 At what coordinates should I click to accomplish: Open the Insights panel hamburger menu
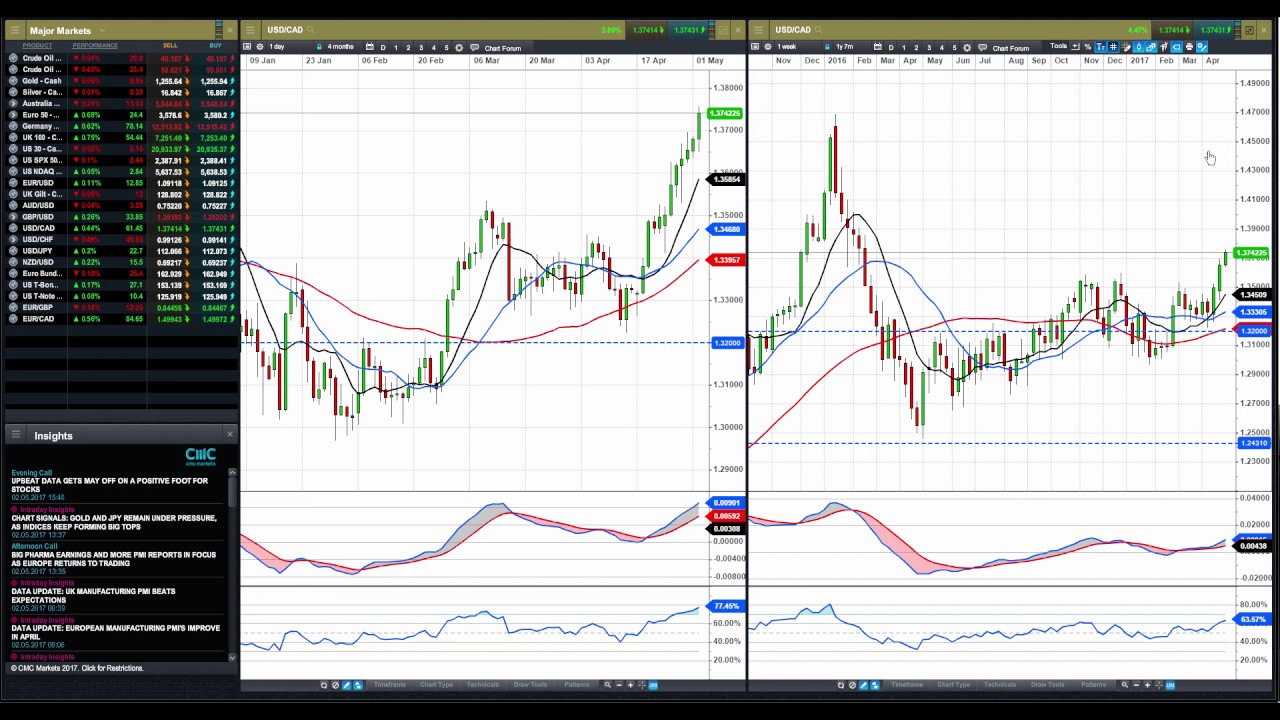[15, 435]
